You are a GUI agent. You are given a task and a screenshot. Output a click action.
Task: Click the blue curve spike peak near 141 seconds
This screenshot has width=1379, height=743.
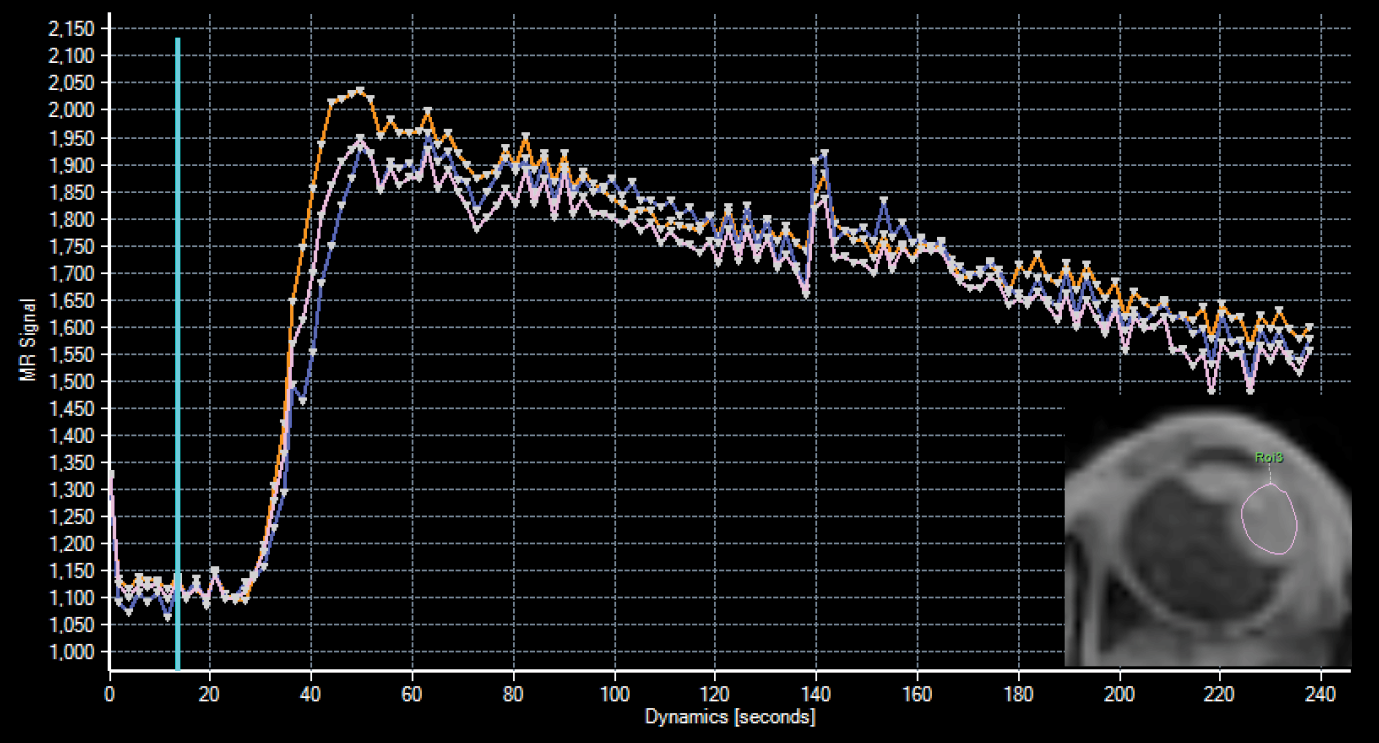click(825, 153)
